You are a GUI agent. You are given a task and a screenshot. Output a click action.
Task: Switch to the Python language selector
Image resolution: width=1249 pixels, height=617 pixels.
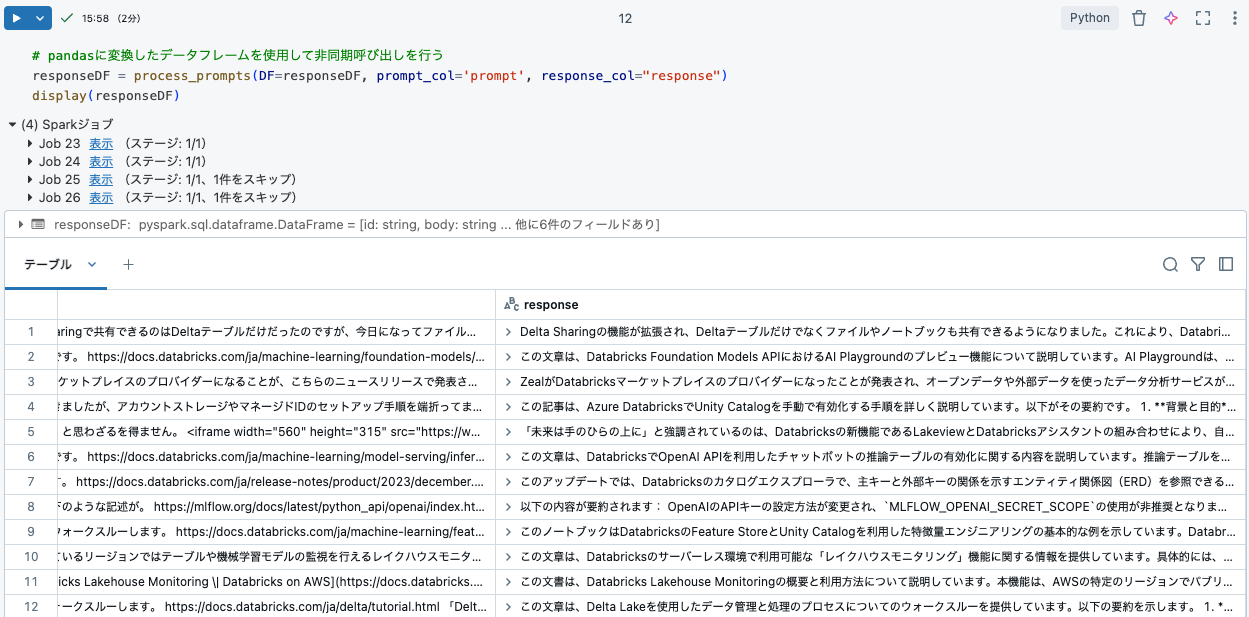coord(1089,17)
